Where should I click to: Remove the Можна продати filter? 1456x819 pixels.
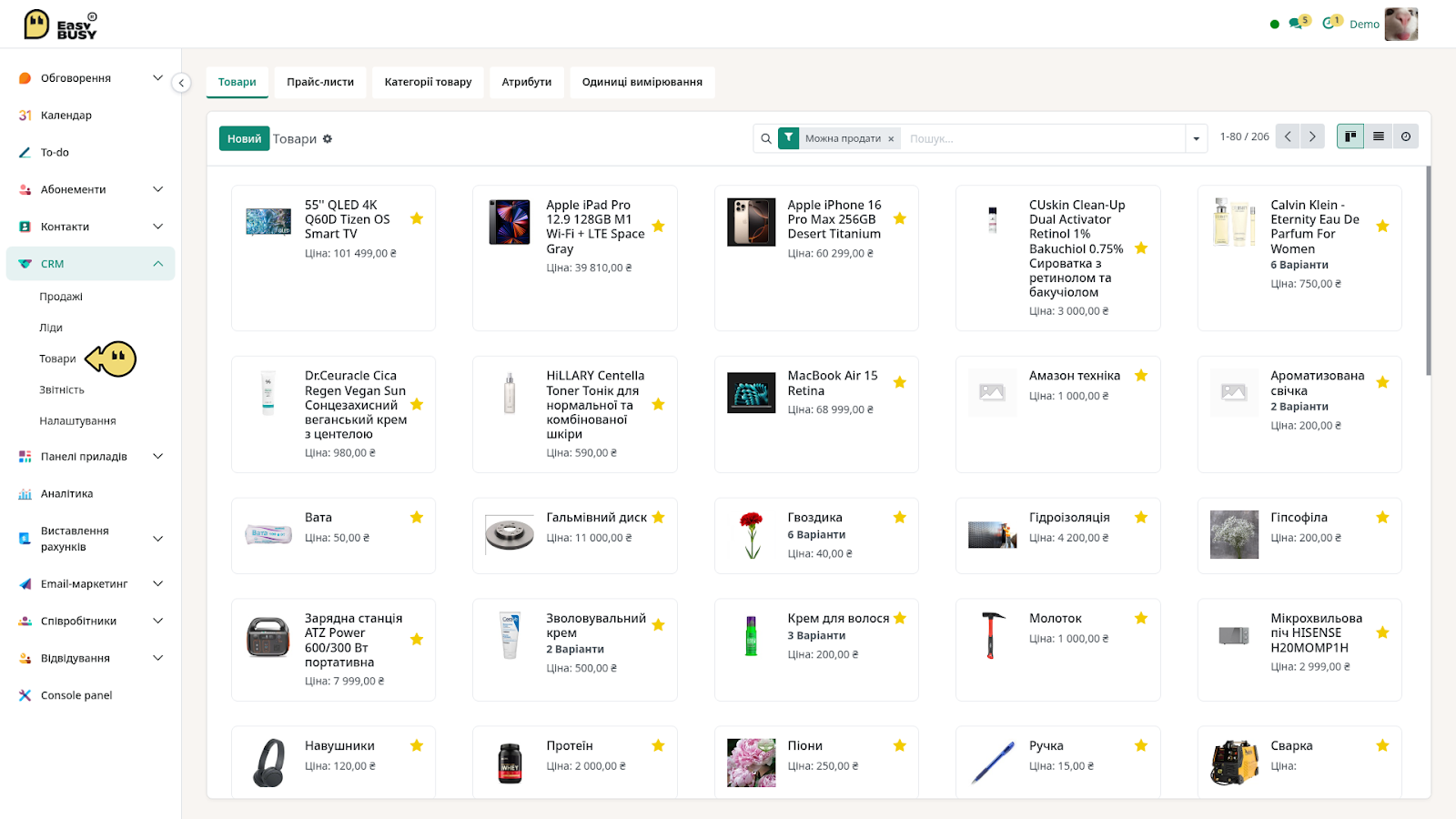[891, 139]
